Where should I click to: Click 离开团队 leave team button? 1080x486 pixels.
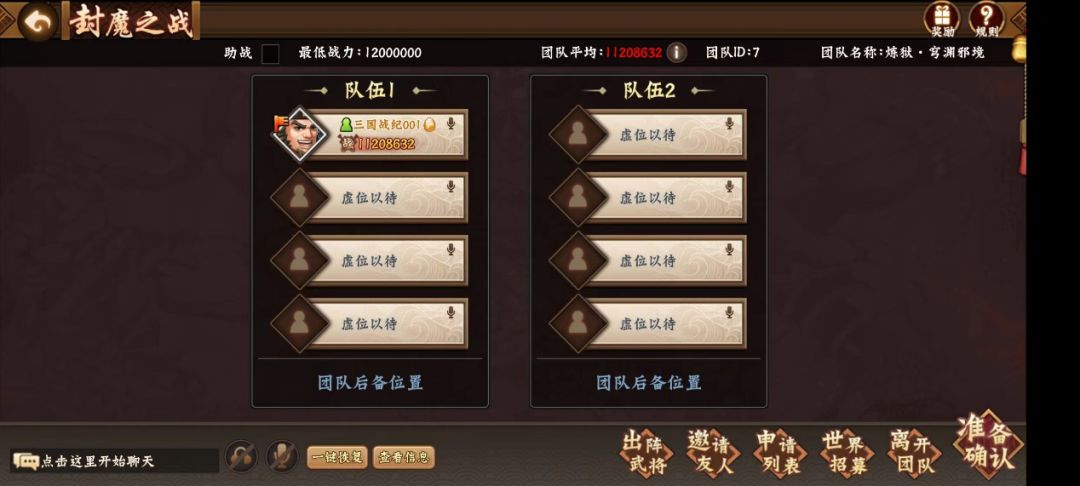[x=913, y=454]
